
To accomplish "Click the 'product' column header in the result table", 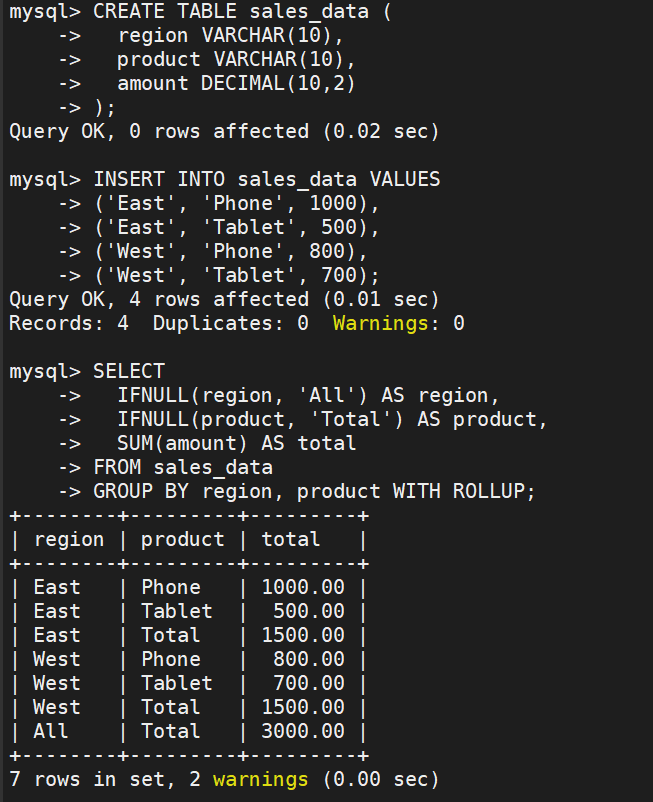I will point(182,540).
